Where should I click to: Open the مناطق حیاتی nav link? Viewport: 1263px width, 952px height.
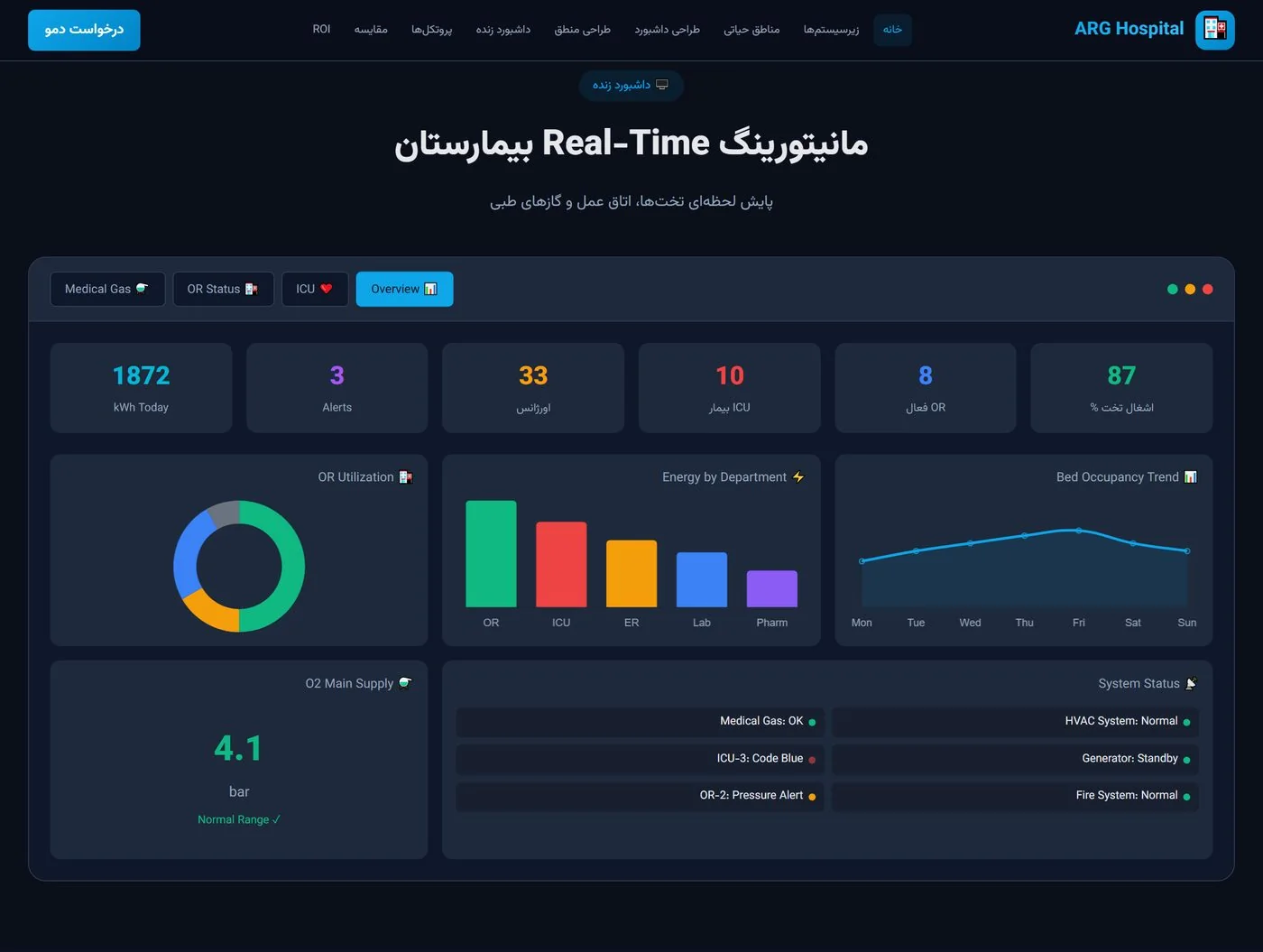tap(751, 30)
